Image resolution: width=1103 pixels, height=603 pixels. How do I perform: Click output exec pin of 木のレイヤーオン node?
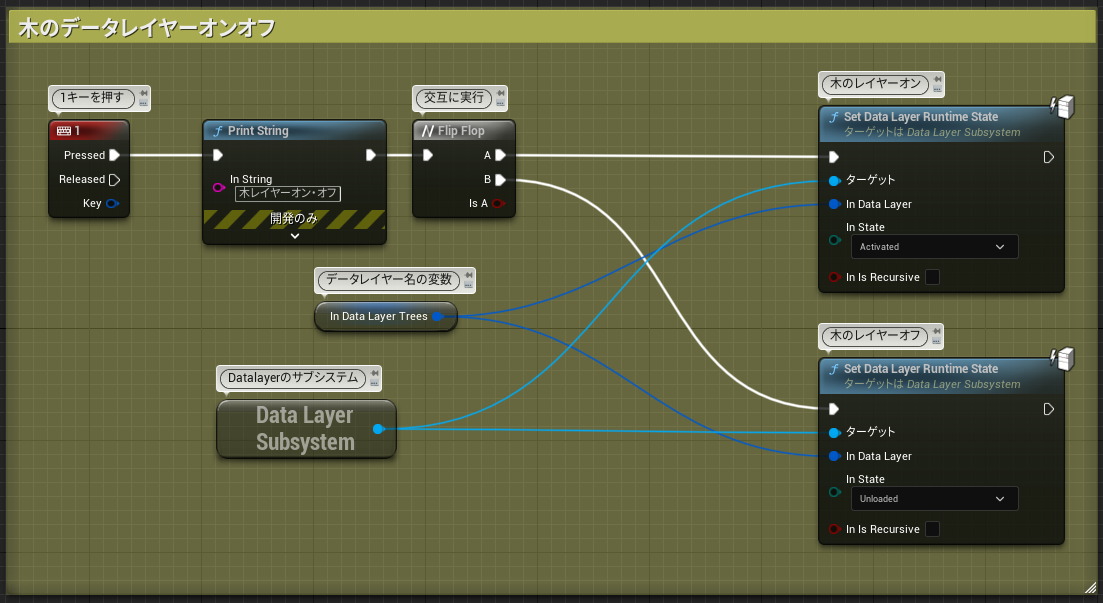pos(1048,157)
